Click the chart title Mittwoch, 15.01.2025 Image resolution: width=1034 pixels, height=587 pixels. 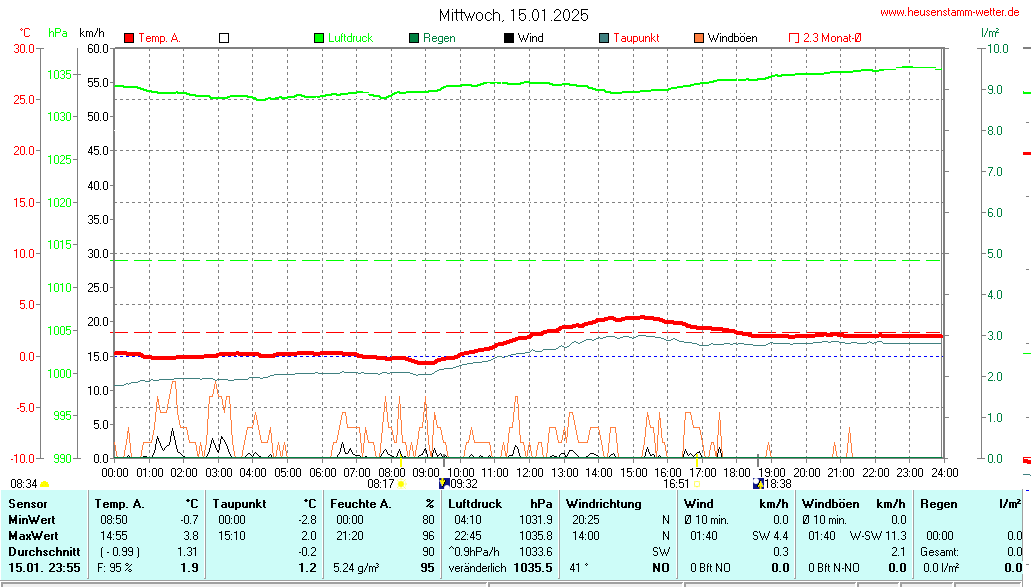[514, 15]
